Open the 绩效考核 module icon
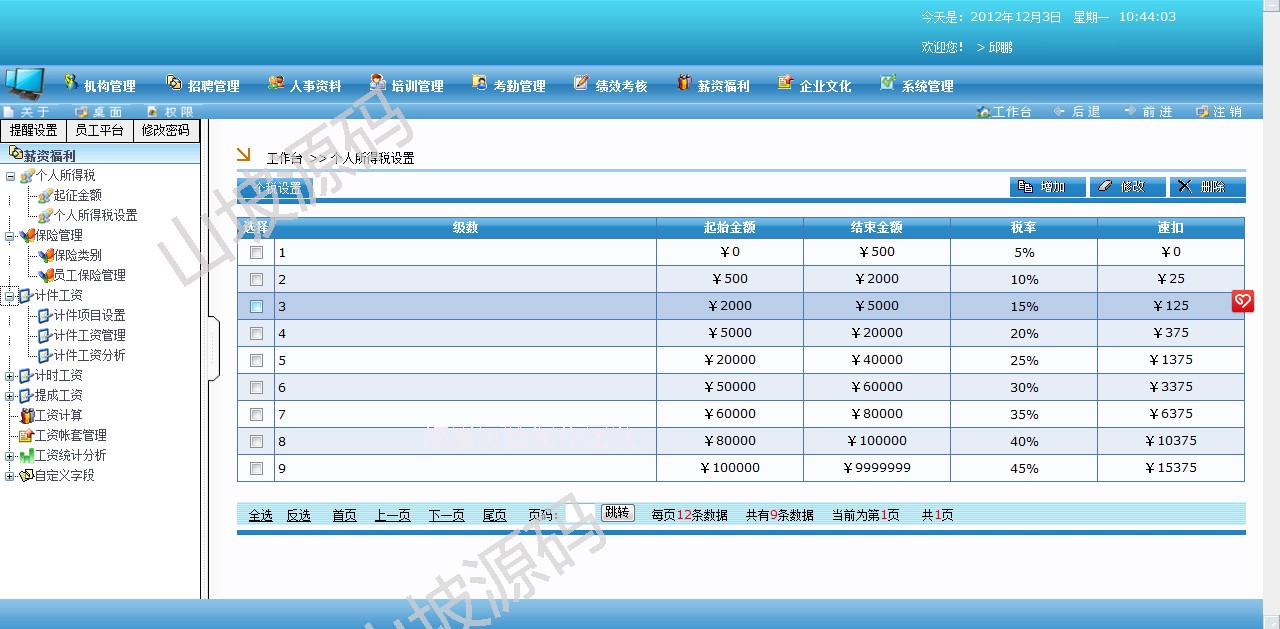The height and width of the screenshot is (629, 1280). (582, 83)
